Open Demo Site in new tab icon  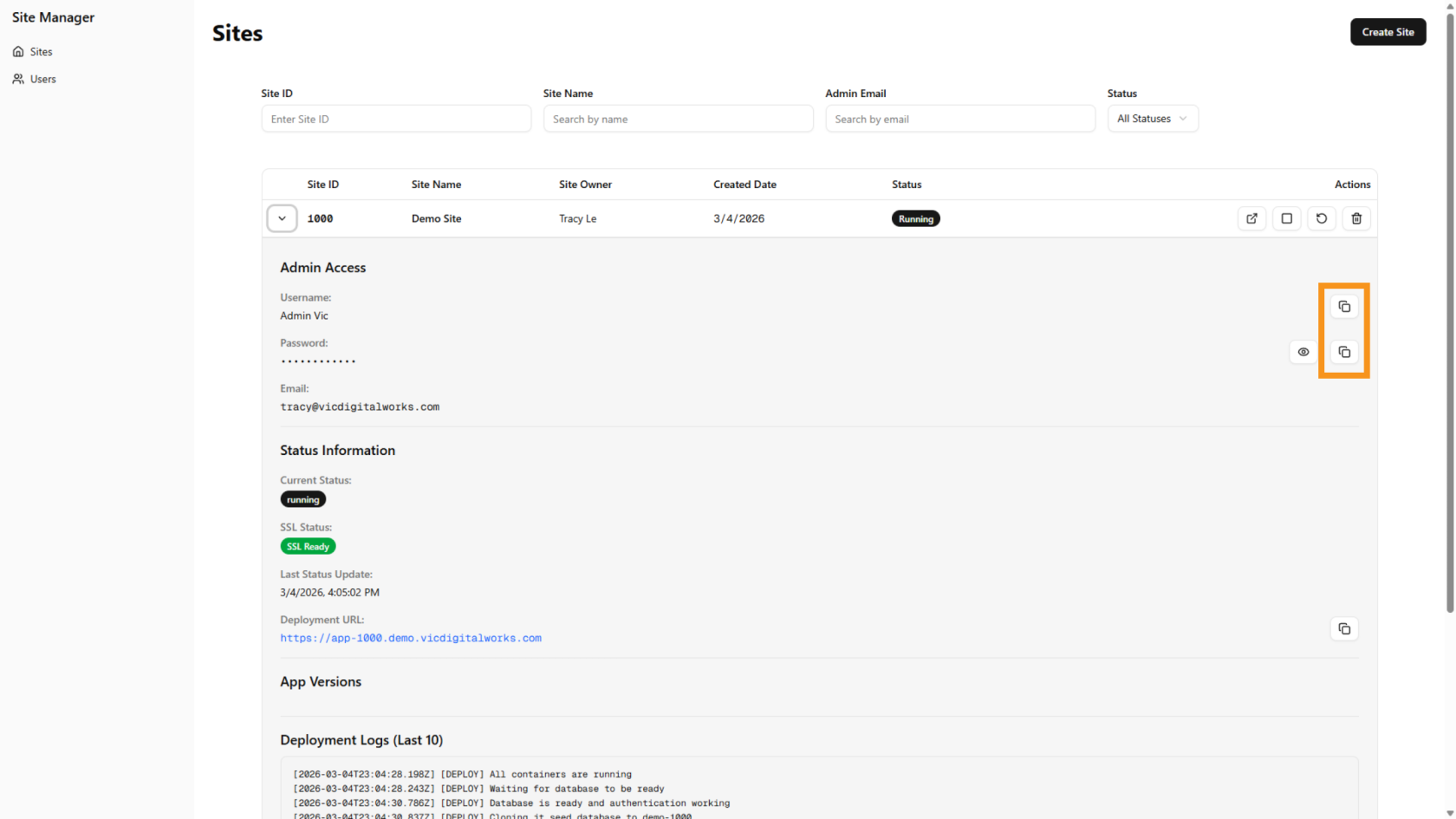pyautogui.click(x=1251, y=218)
